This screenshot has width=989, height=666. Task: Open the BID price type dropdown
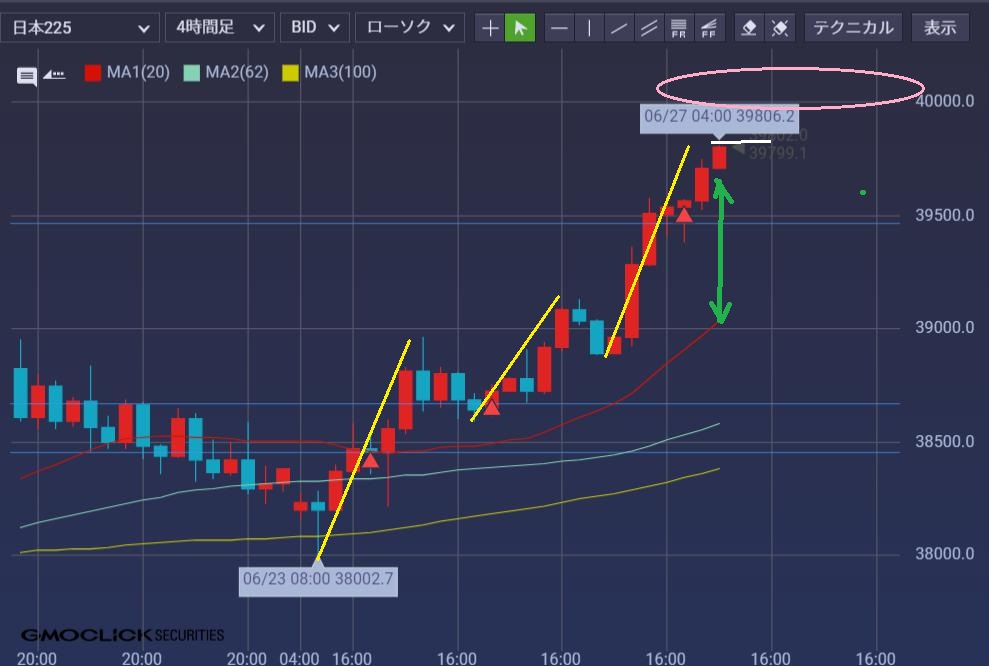tap(315, 28)
